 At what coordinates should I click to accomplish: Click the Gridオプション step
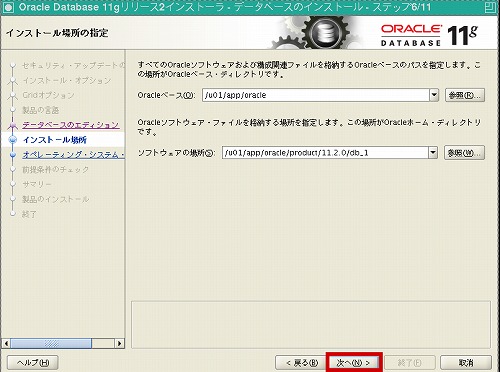pos(48,95)
